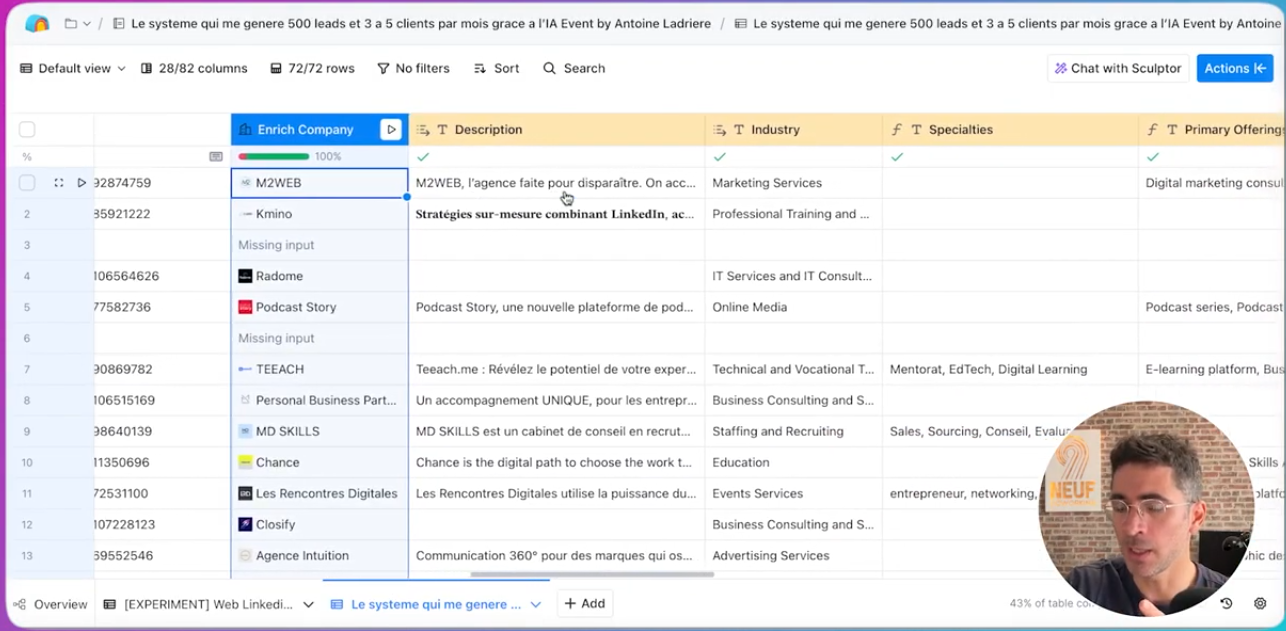The image size is (1286, 631).
Task: Select the Personal Business Part... company cell
Action: click(x=319, y=400)
